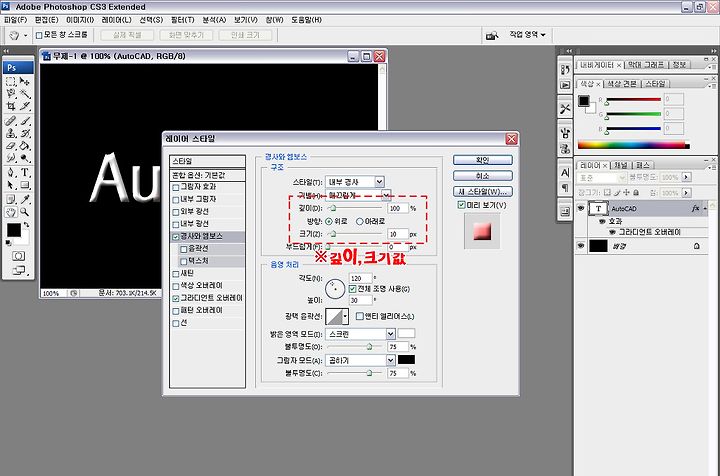Viewport: 720px width, 476px height.
Task: Enable 외부 광선 style checkbox
Action: pos(175,212)
